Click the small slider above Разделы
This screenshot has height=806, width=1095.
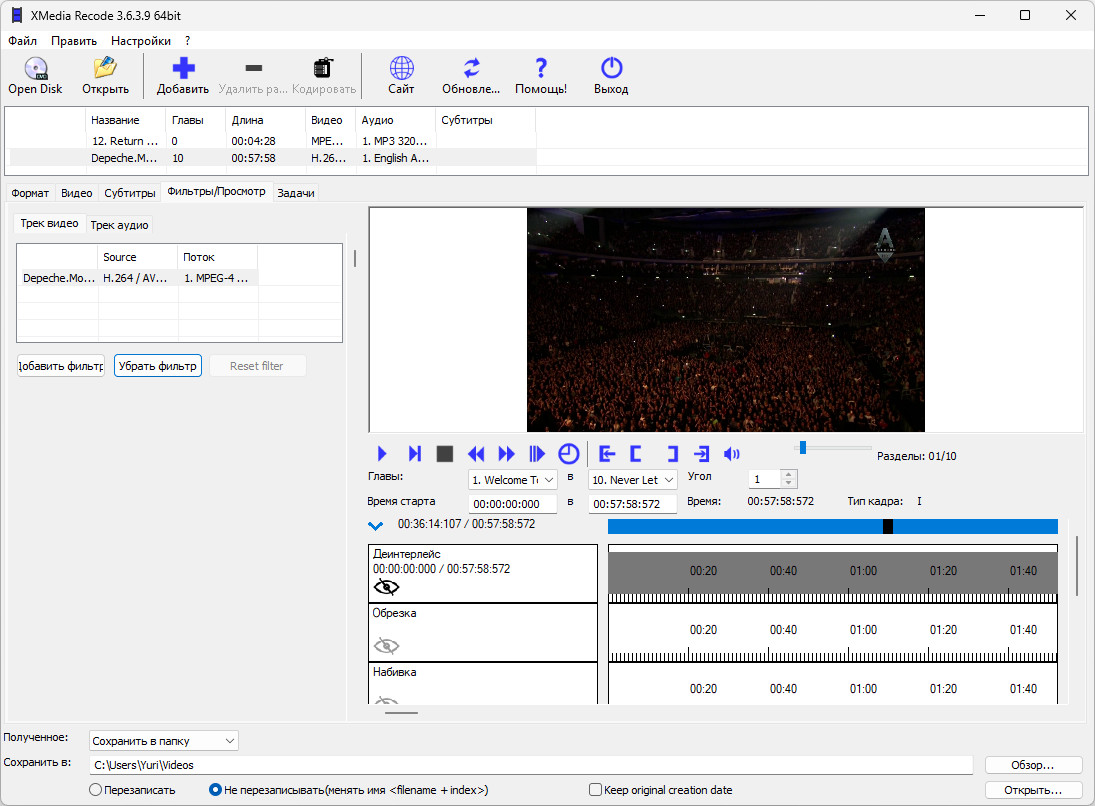(803, 448)
